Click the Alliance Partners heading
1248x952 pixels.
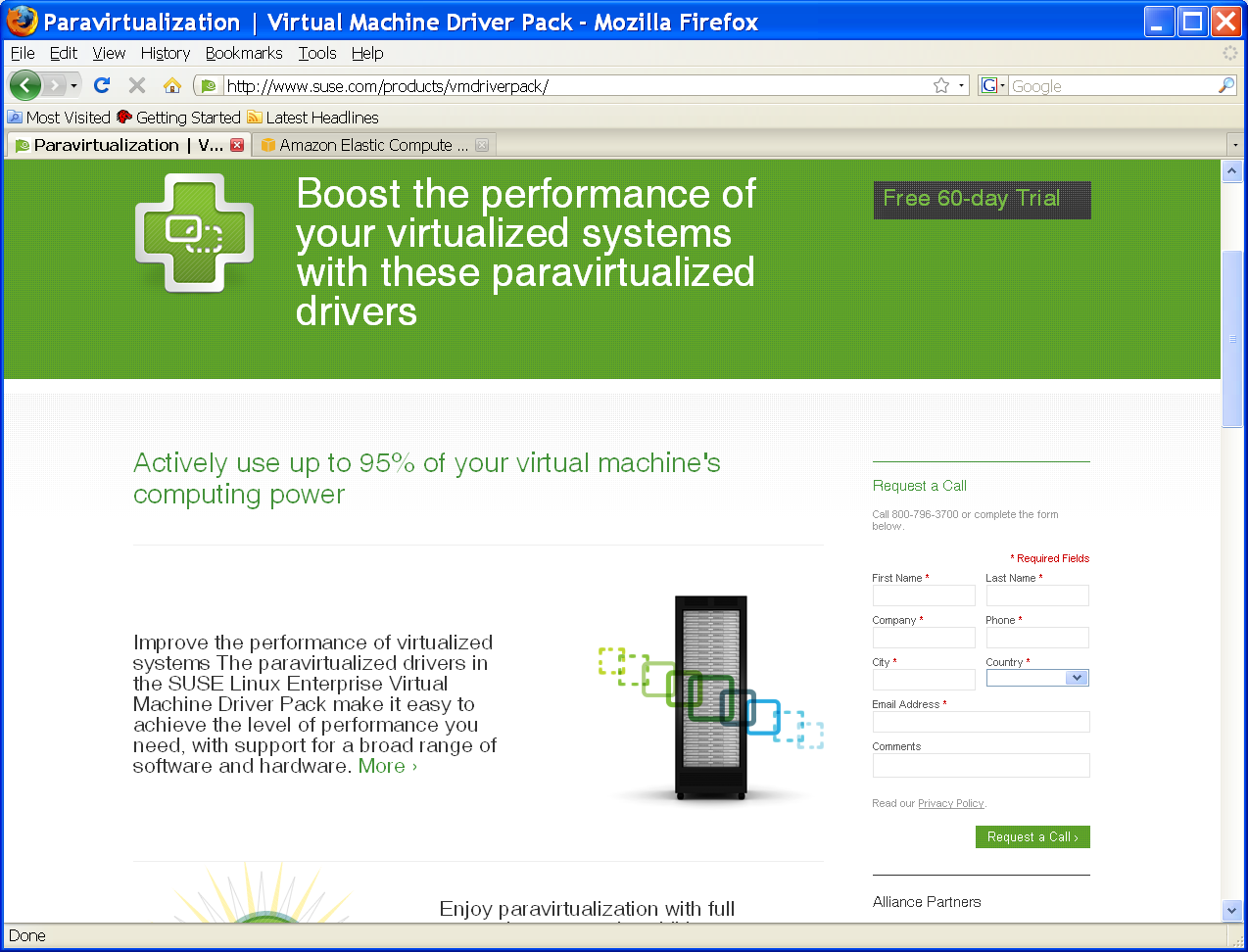click(927, 902)
